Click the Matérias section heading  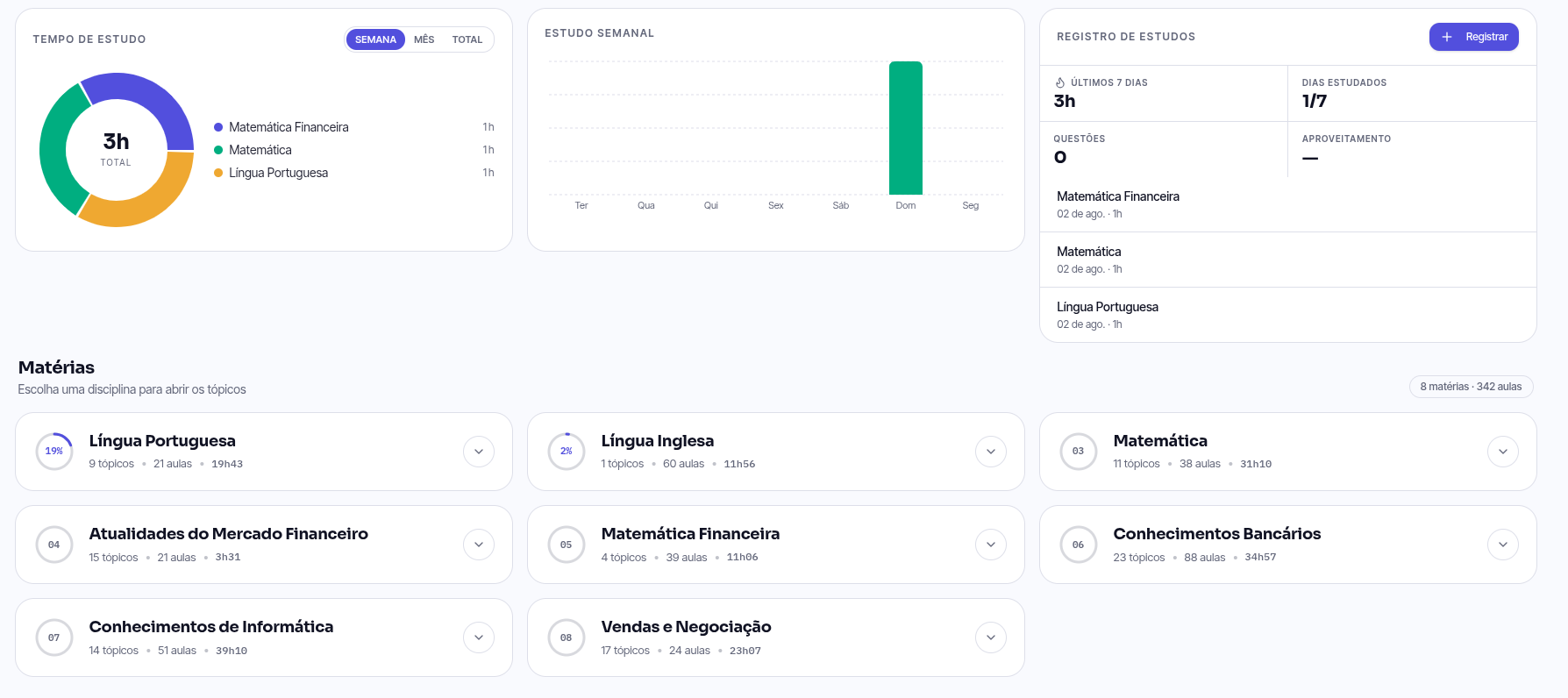point(56,367)
